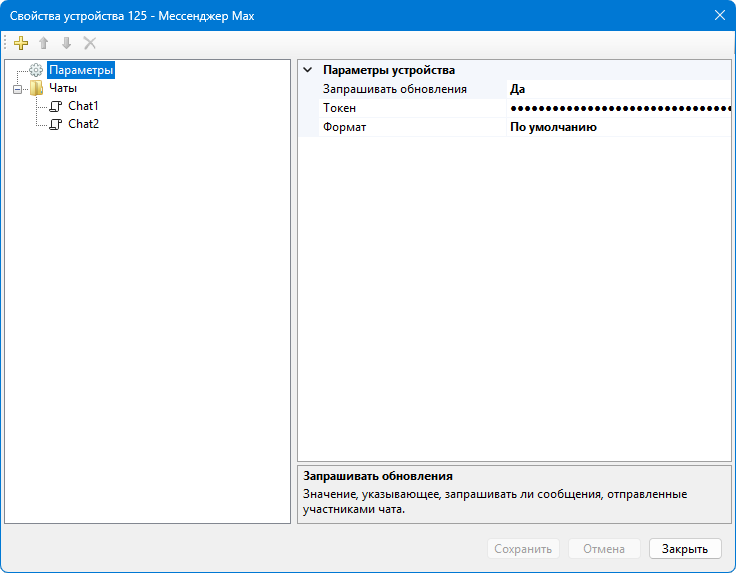The height and width of the screenshot is (573, 736).
Task: Collapse the Параметры устройства section chevron
Action: pyautogui.click(x=308, y=71)
